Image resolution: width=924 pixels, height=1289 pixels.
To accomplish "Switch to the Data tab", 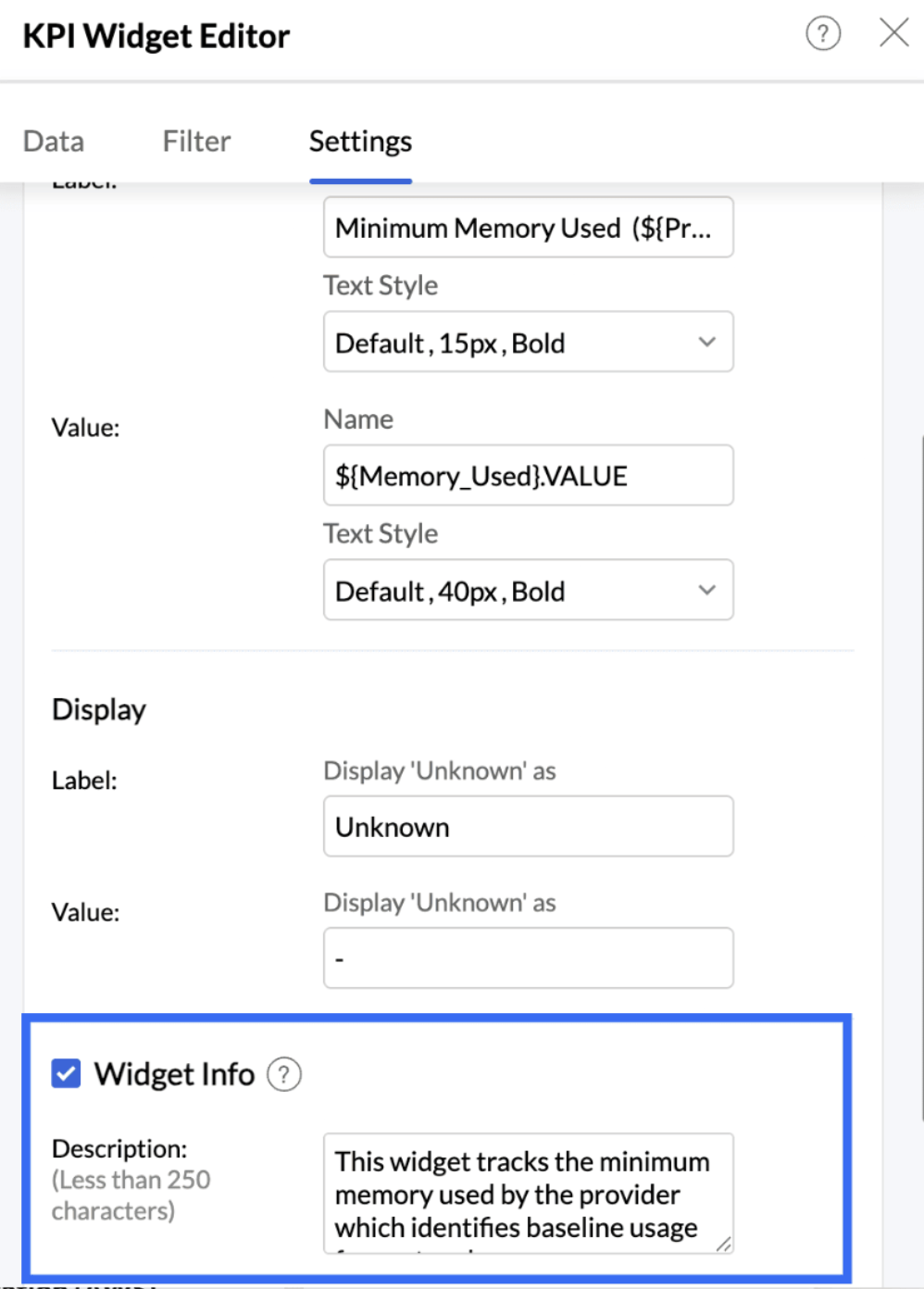I will pos(54,141).
